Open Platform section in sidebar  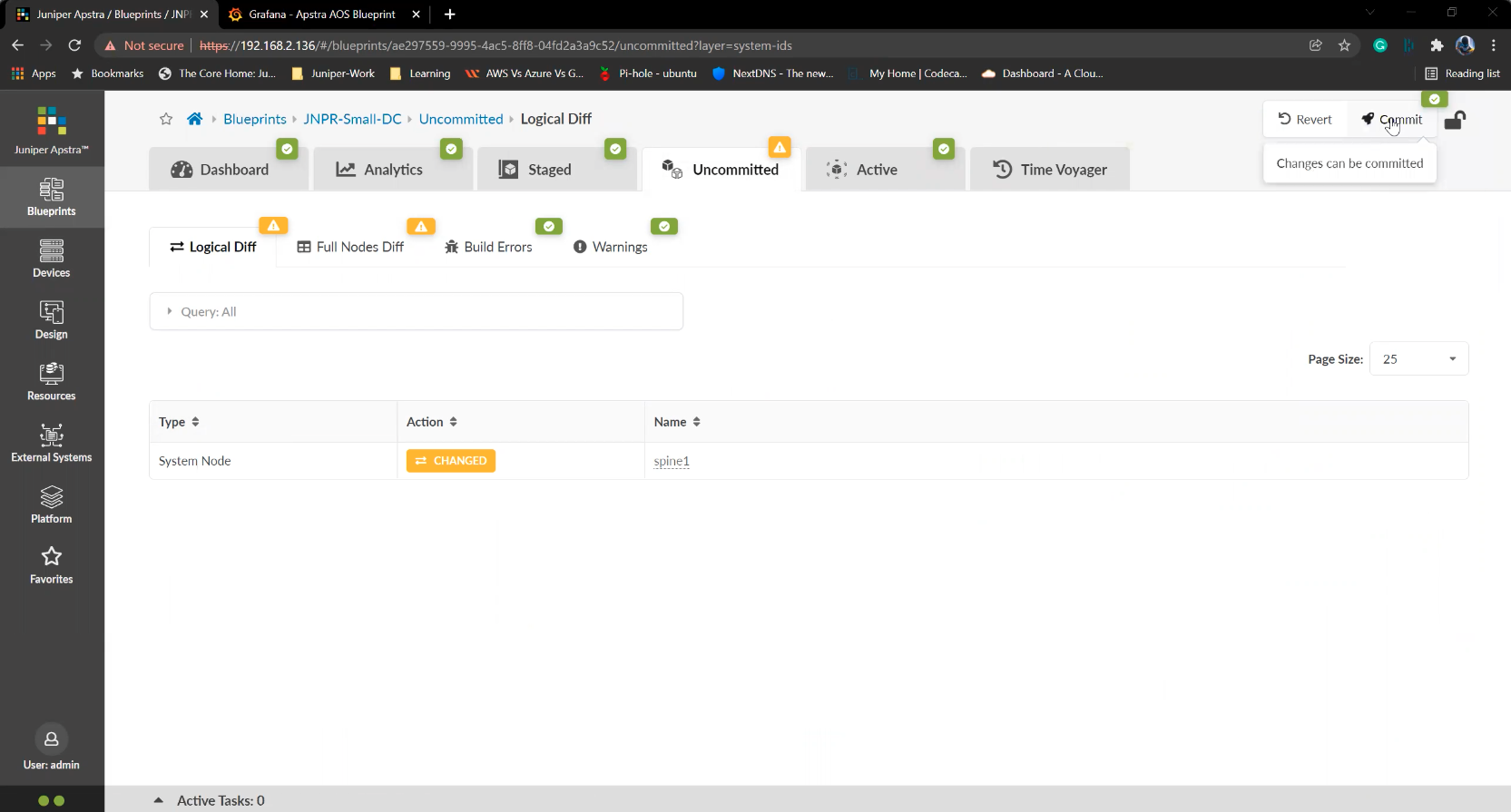(x=52, y=504)
